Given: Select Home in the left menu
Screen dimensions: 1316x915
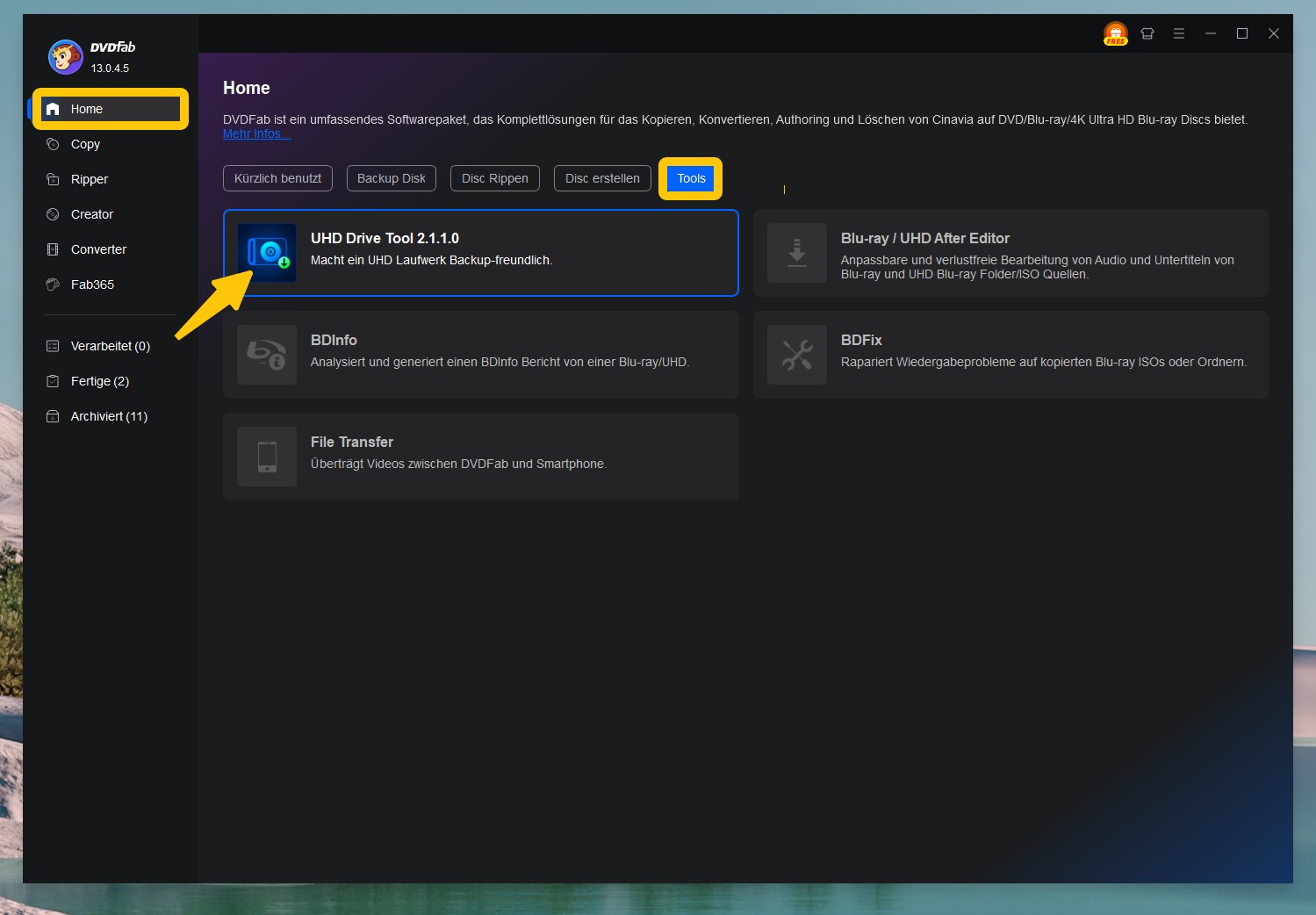Looking at the screenshot, I should point(85,109).
